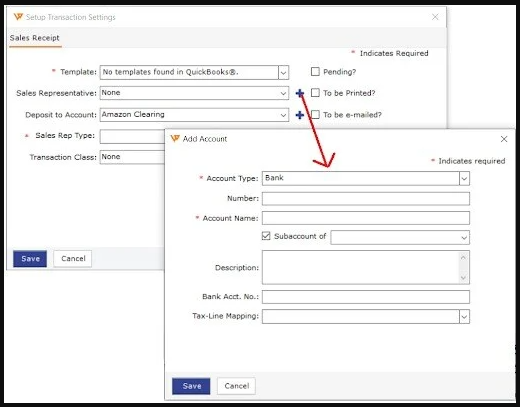This screenshot has width=520, height=407.
Task: Expand the Template dropdown list
Action: (x=283, y=72)
